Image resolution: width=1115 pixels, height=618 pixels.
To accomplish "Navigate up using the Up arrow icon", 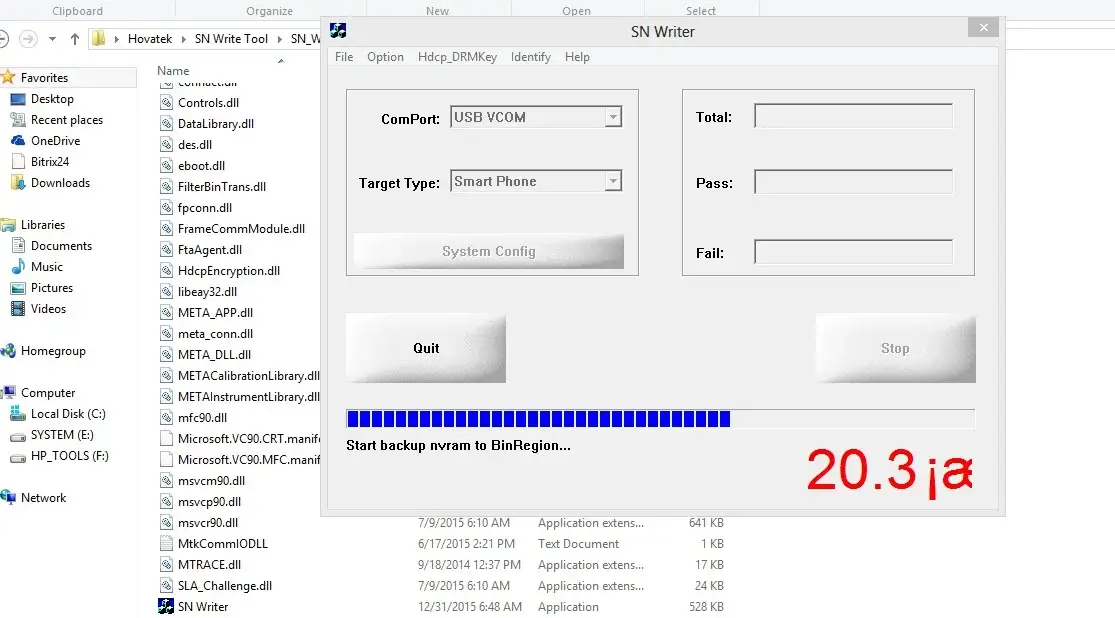I will 75,40.
